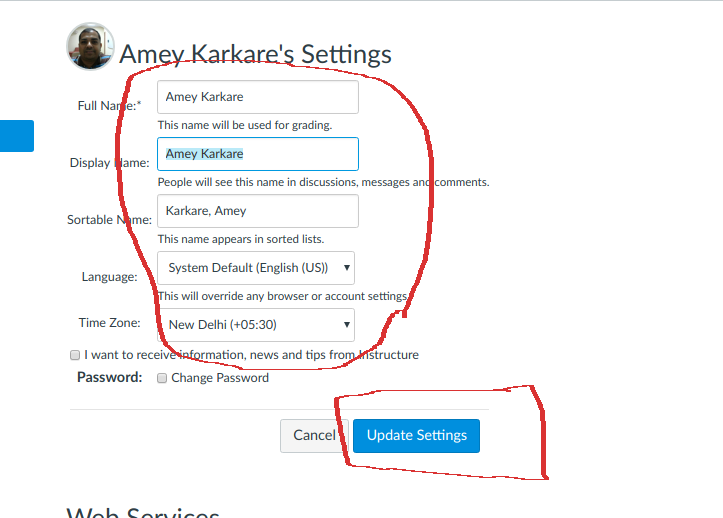Click the "Time Zone:" label

(x=109, y=322)
